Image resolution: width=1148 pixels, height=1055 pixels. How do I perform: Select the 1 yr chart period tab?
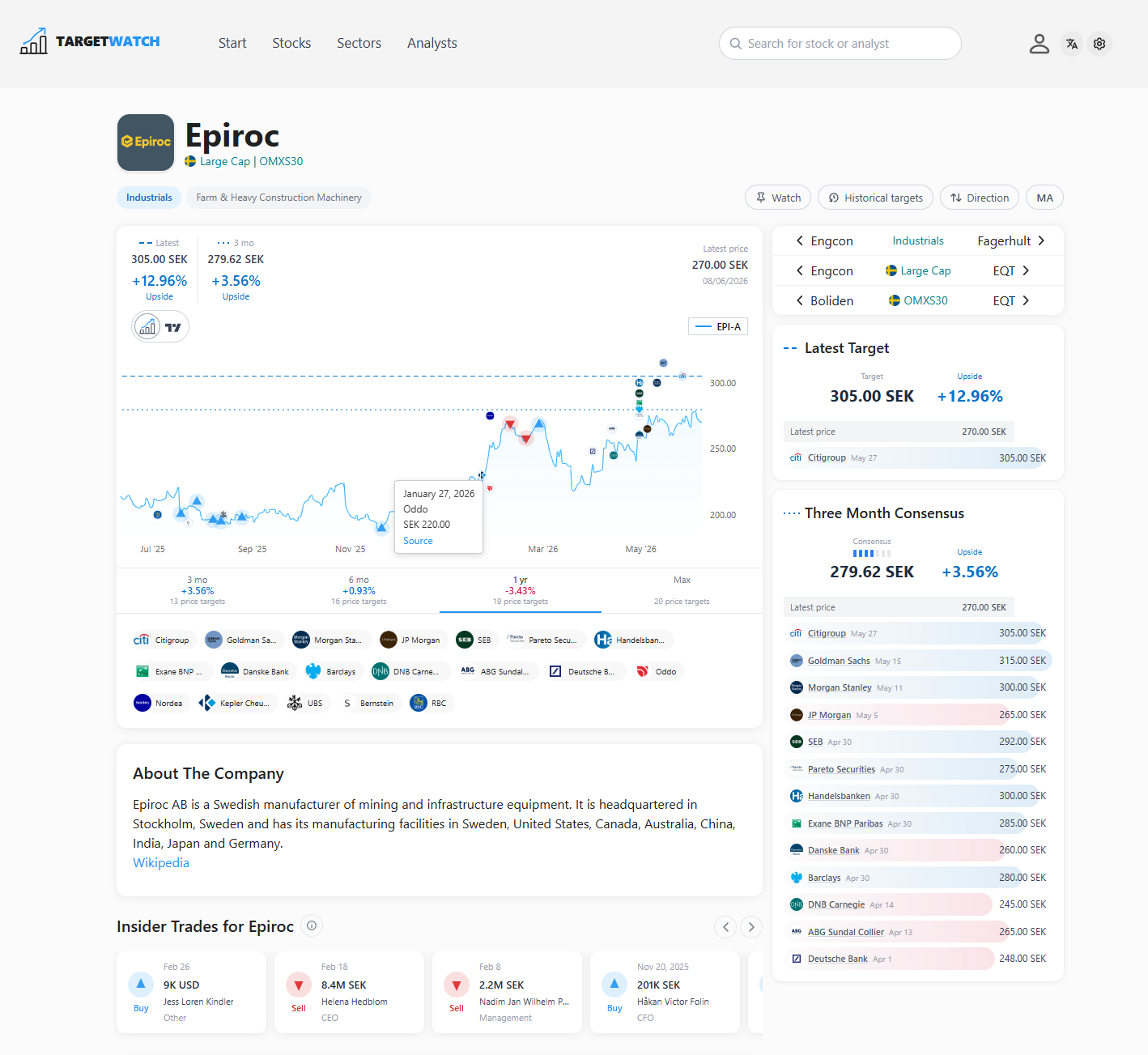pos(521,590)
